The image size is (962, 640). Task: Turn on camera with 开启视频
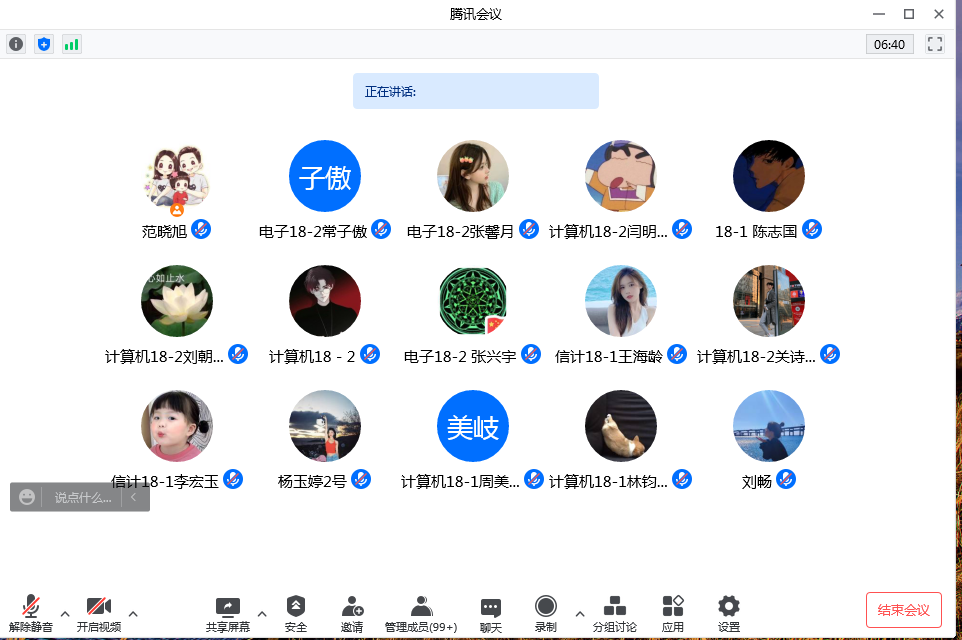99,613
